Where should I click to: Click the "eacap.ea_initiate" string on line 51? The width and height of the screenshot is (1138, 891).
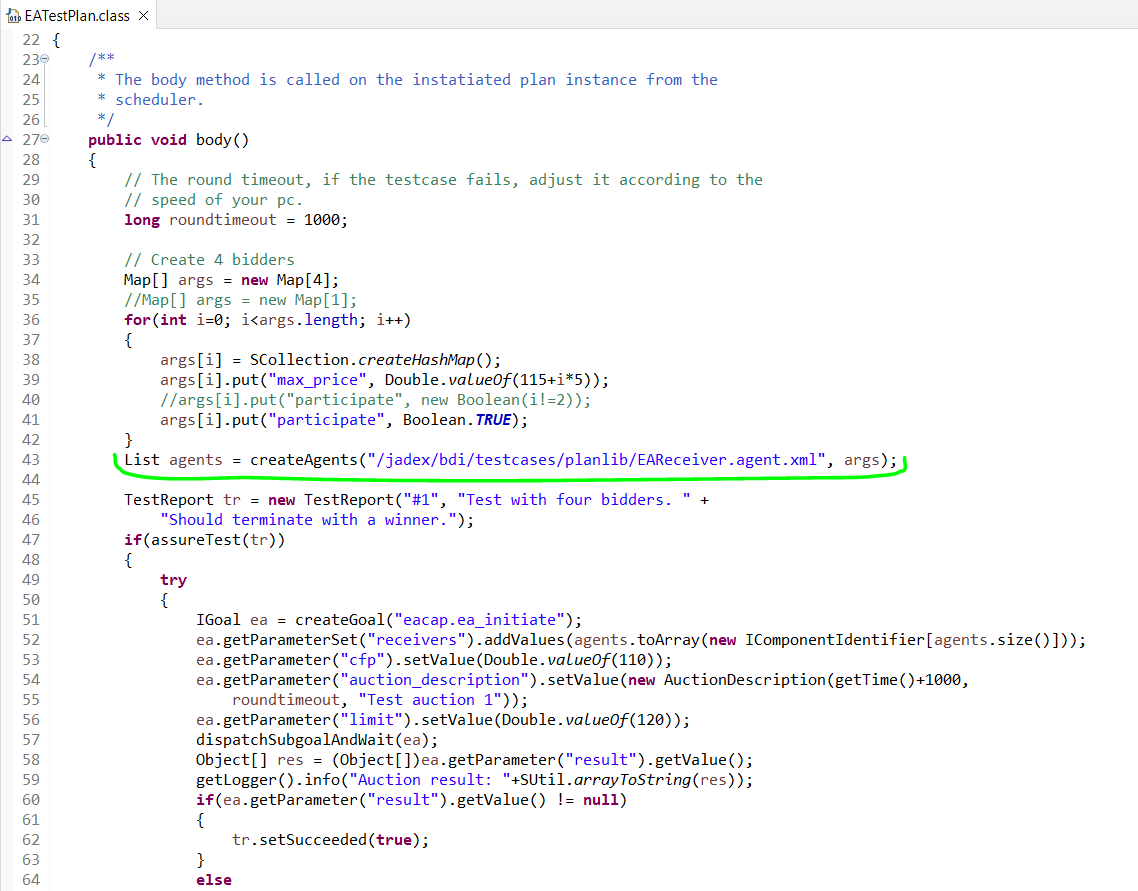(x=480, y=620)
